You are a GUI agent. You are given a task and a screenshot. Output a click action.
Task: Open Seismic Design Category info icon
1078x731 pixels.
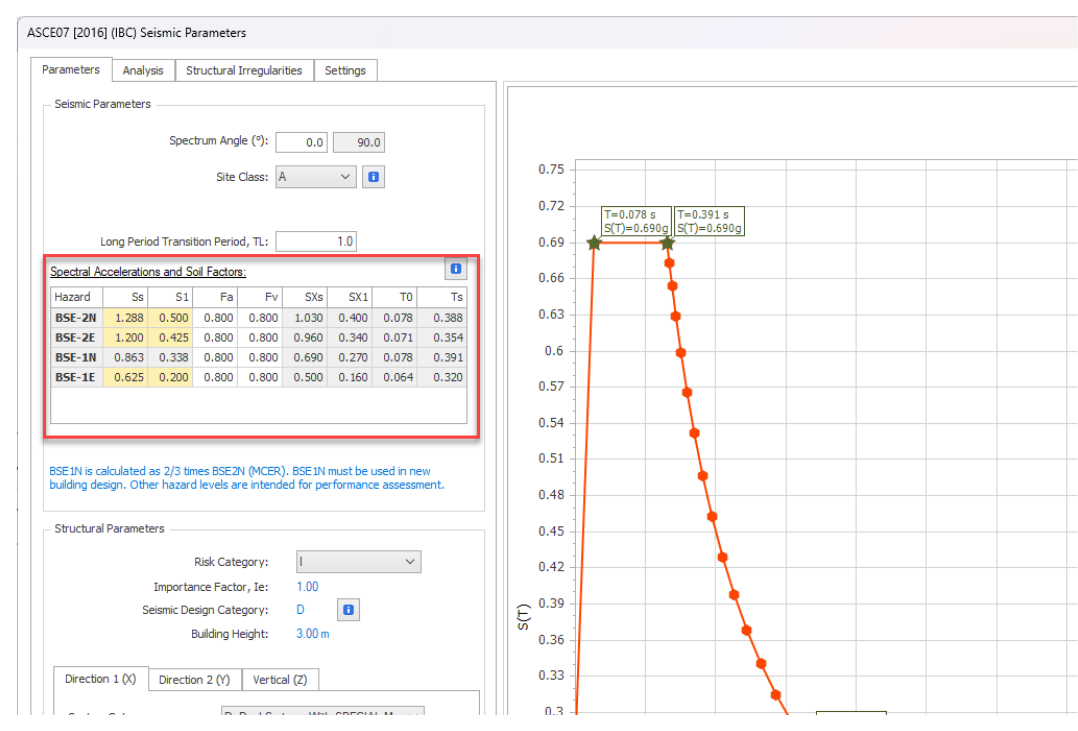[x=349, y=609]
